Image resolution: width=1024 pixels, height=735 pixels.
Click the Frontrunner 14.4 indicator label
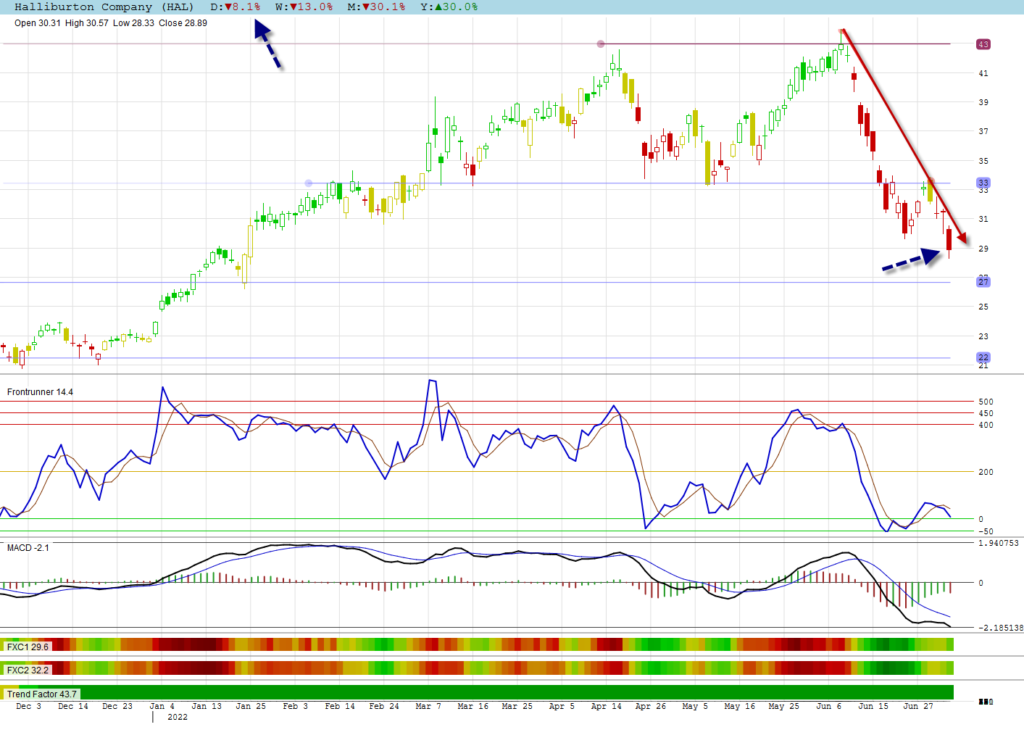(x=40, y=392)
